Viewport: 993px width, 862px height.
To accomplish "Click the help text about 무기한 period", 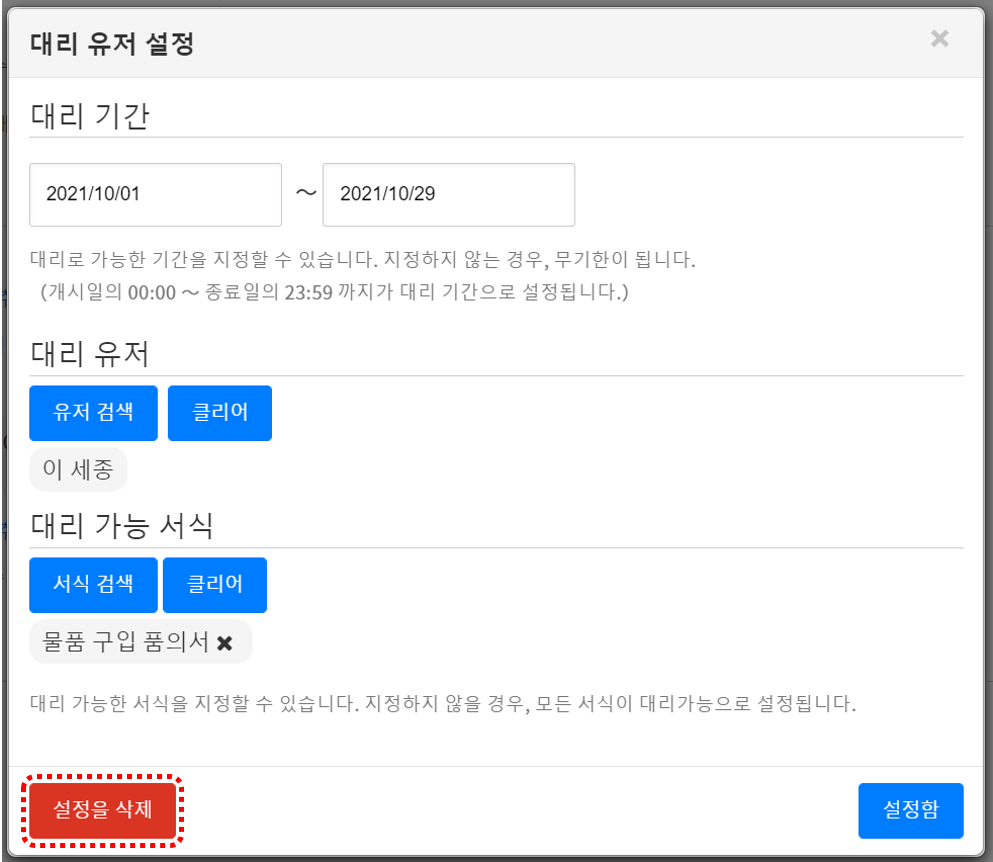I will pos(362,261).
